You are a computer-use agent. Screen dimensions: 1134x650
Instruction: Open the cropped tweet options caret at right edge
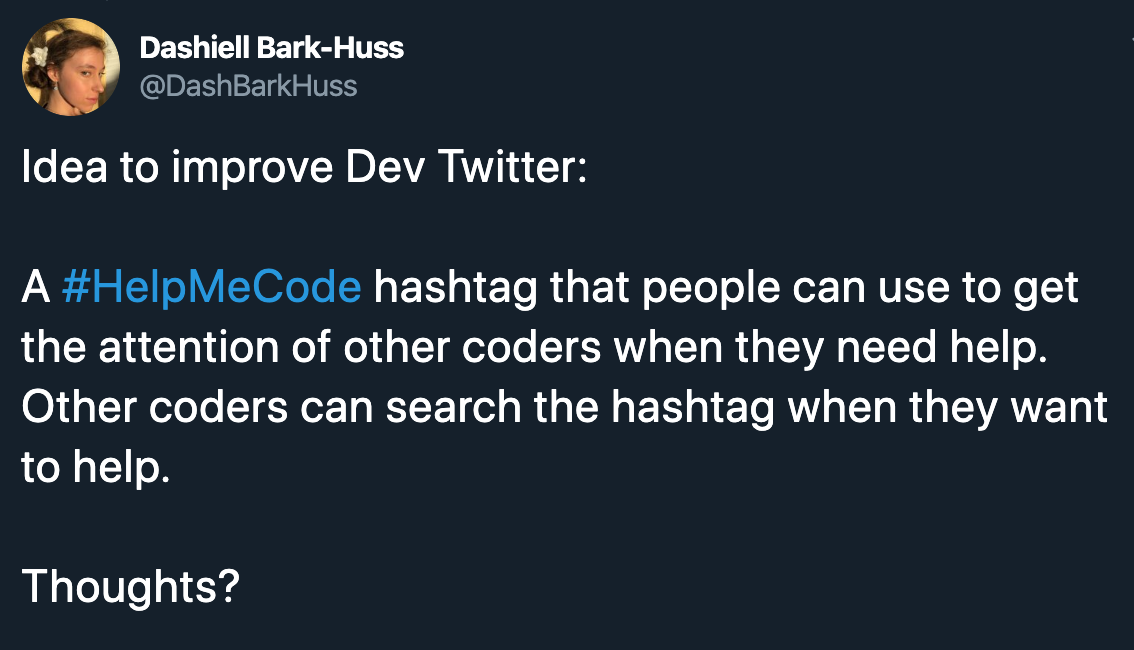[x=1130, y=40]
